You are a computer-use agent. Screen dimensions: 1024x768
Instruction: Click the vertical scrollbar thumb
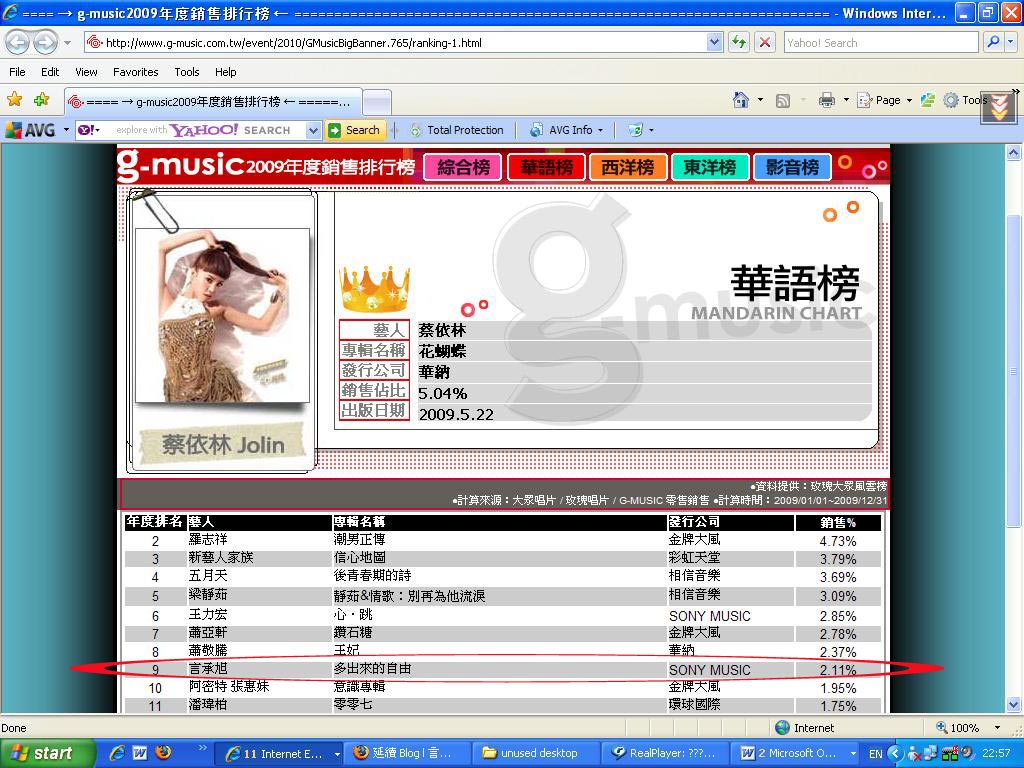tap(1013, 371)
